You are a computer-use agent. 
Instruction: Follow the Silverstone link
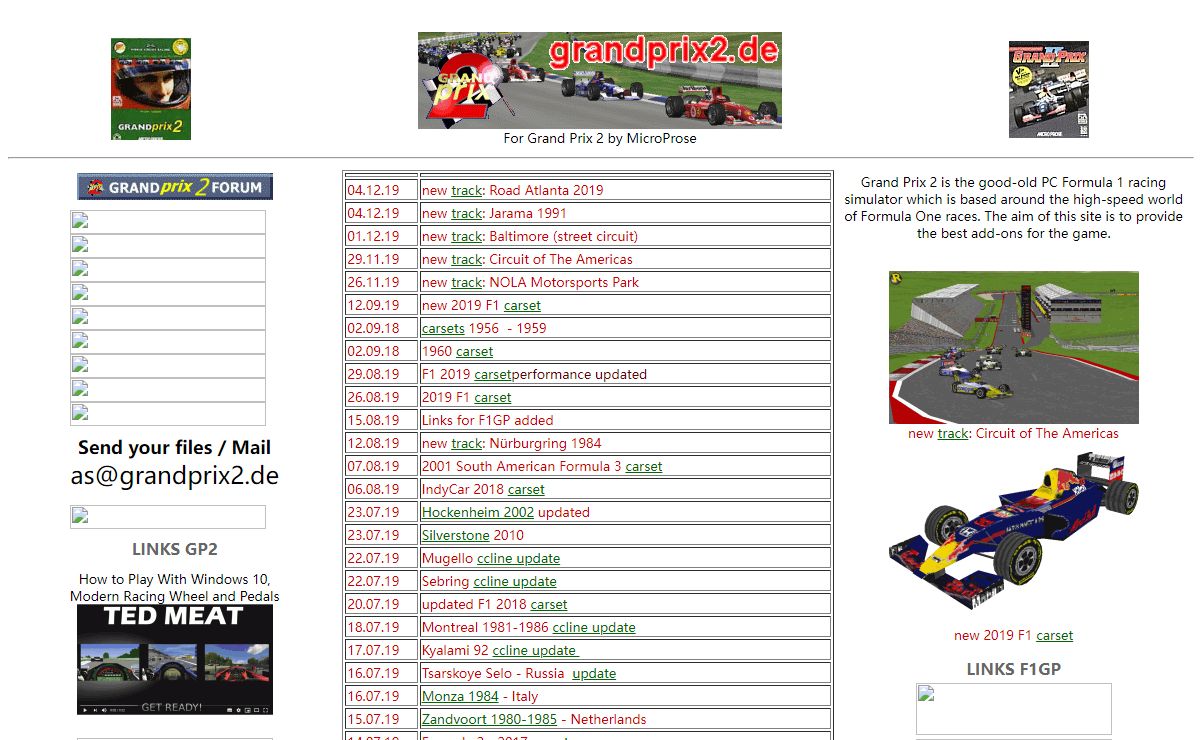coord(456,535)
